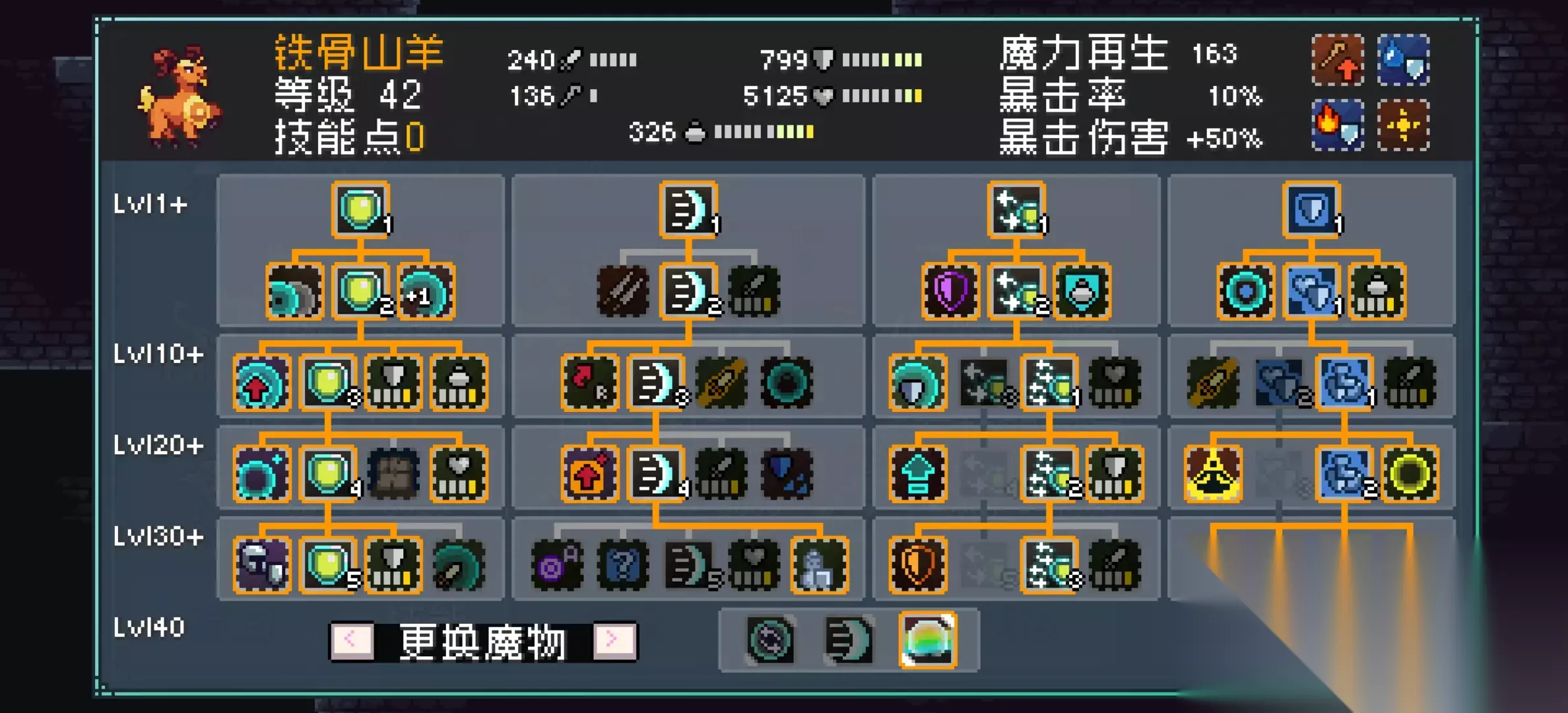
Task: Select the +1 cyan ring skill icon
Action: [x=426, y=291]
